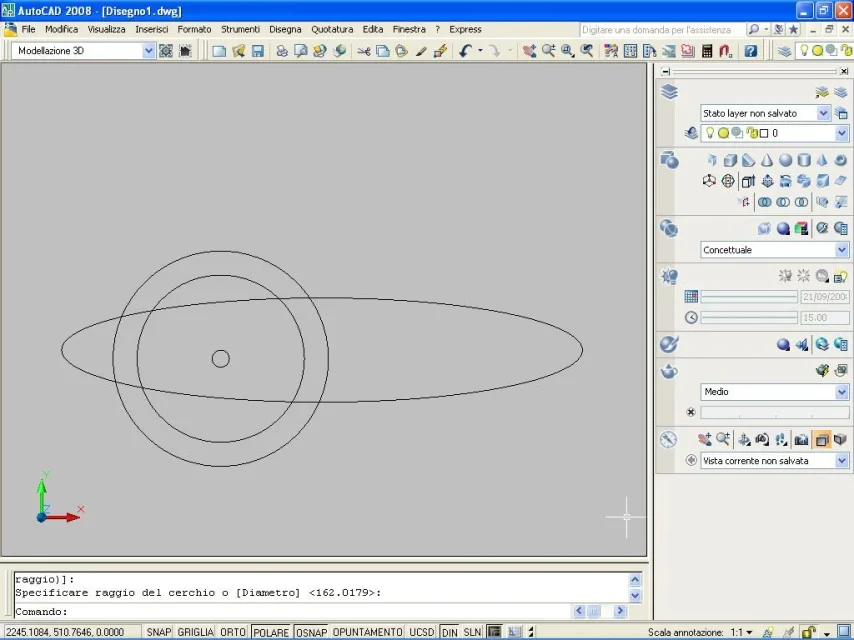Open the Concettuale visual style dropdown
Viewport: 854px width, 640px height.
click(841, 249)
